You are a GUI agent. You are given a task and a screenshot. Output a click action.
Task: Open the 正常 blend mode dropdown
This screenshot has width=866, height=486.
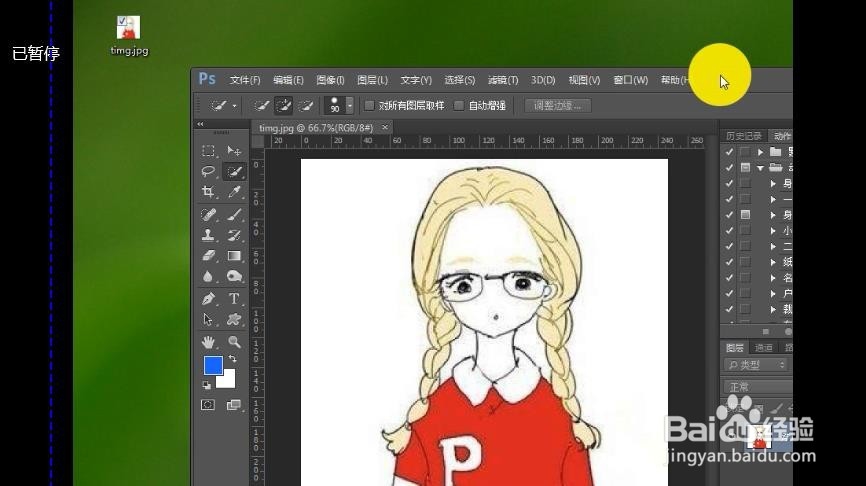758,387
